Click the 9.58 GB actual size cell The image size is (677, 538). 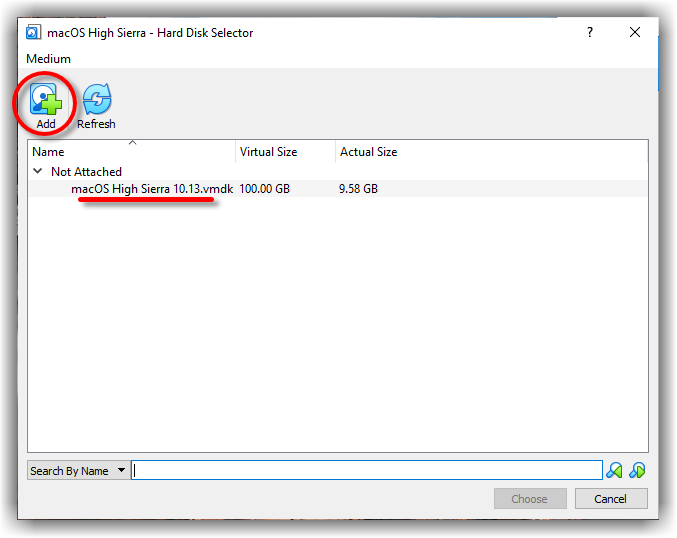click(x=358, y=189)
